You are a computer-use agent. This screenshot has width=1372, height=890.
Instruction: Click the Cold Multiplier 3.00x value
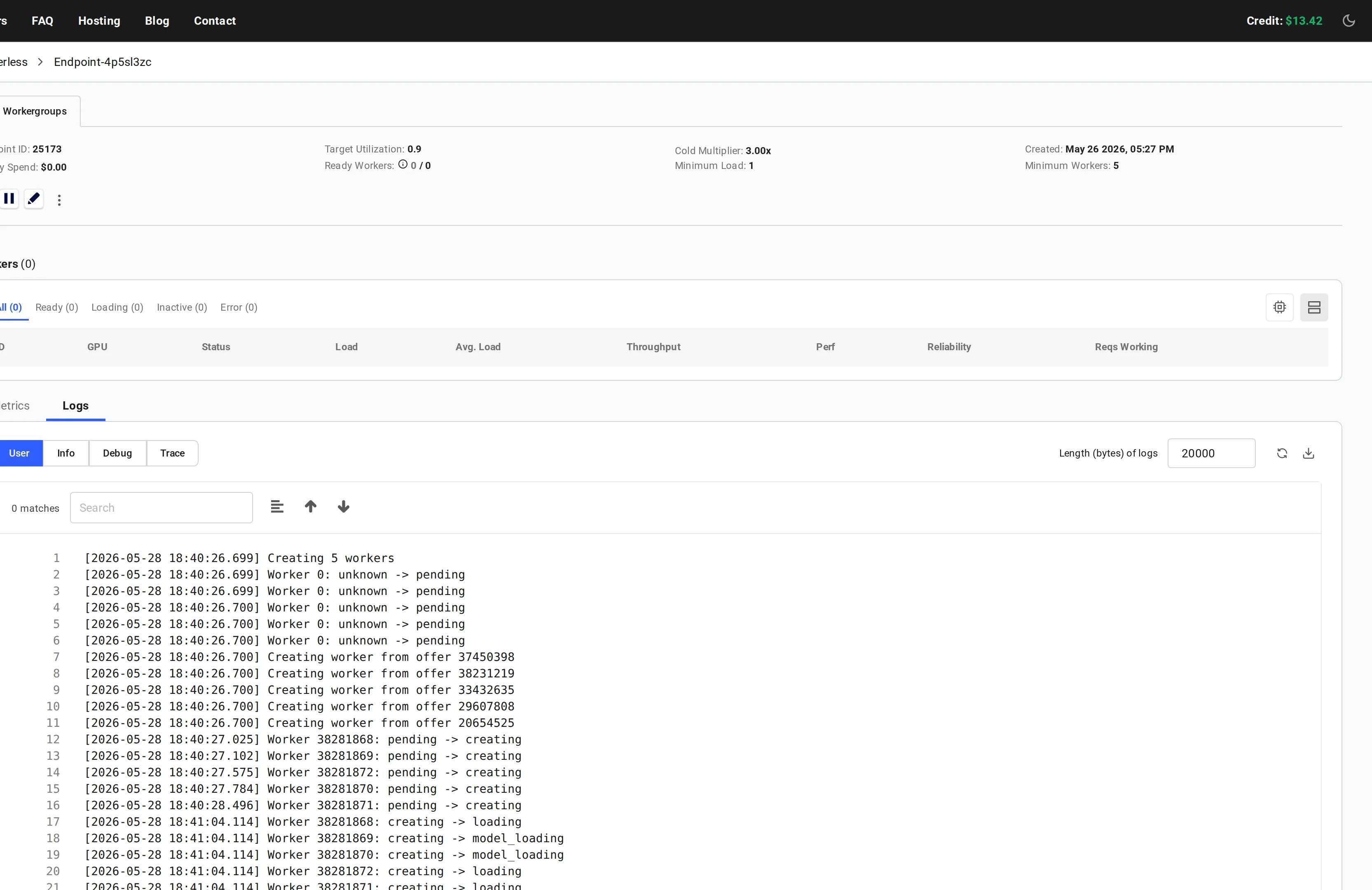(x=758, y=150)
